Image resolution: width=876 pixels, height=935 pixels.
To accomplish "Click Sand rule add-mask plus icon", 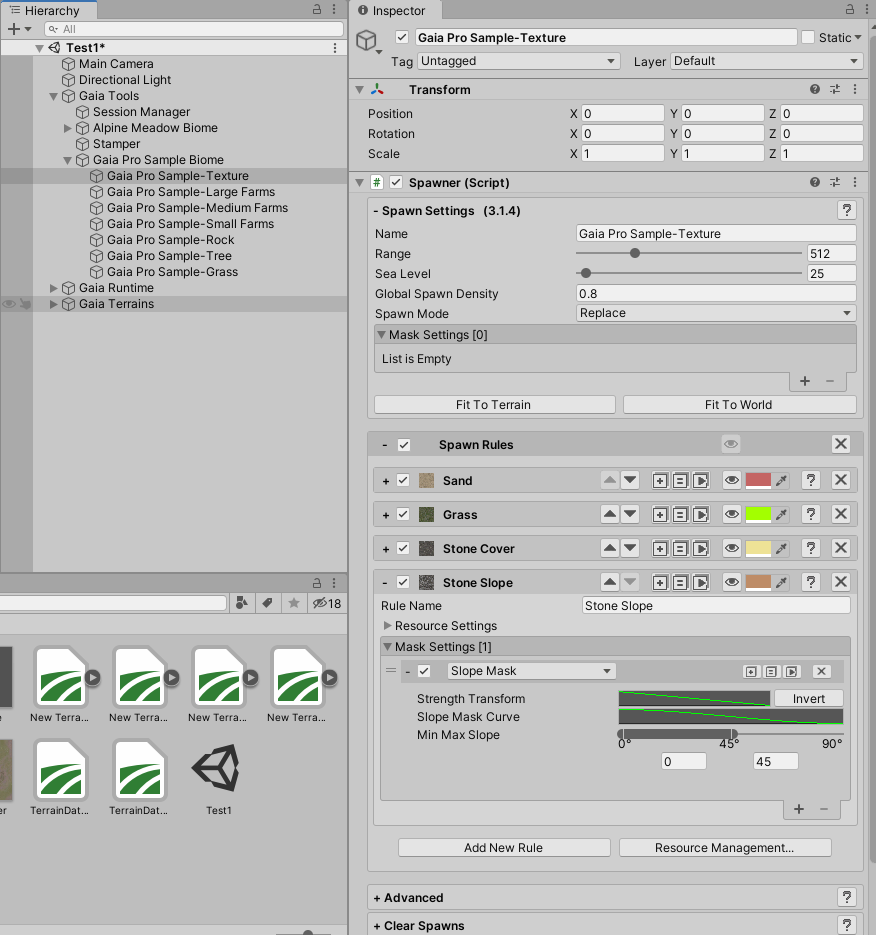I will click(660, 481).
